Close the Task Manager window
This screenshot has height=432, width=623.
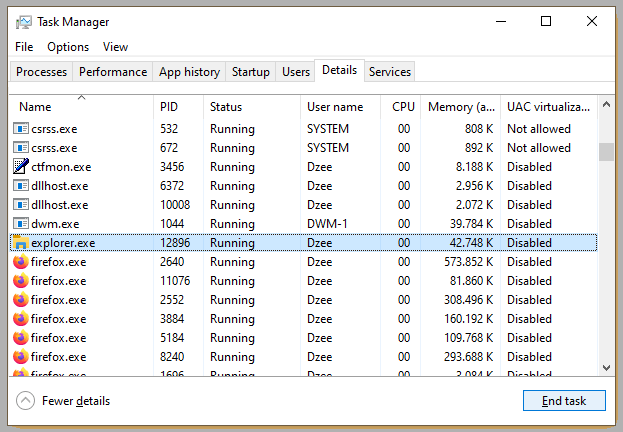tap(592, 21)
